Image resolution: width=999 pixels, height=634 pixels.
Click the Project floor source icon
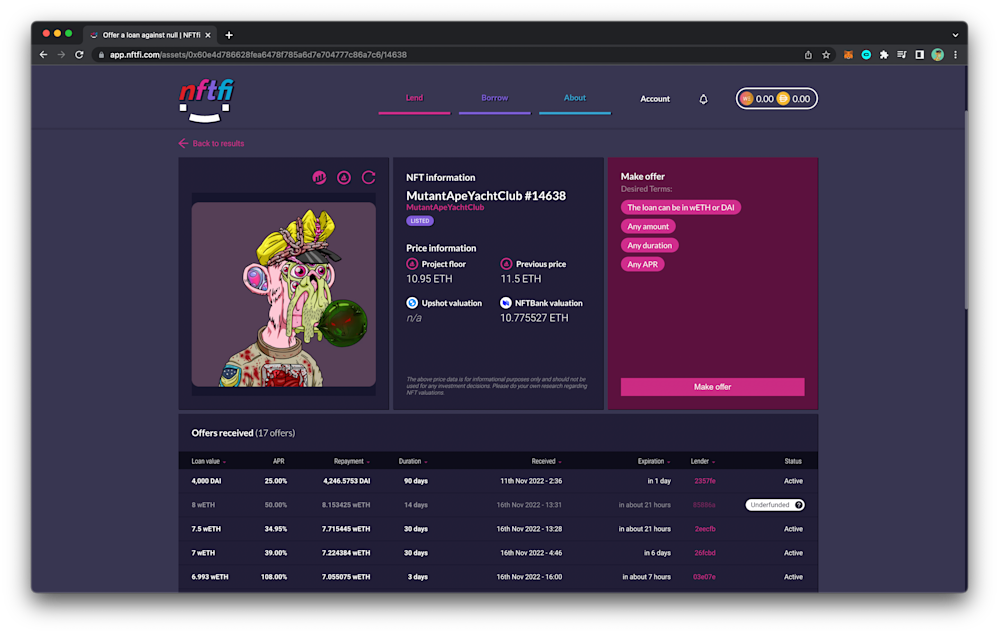click(412, 264)
